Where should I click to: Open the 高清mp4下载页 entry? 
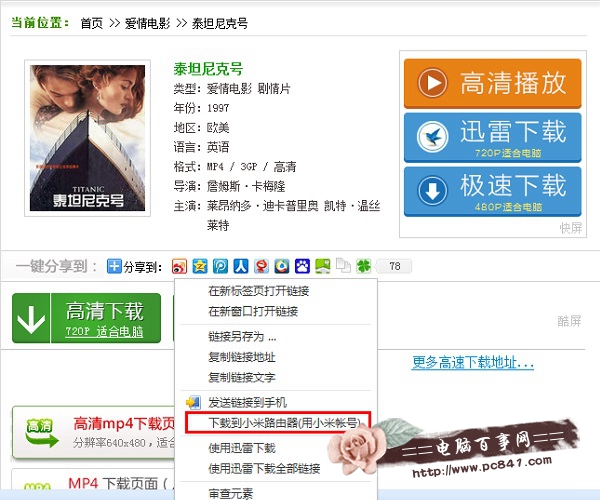[123, 423]
